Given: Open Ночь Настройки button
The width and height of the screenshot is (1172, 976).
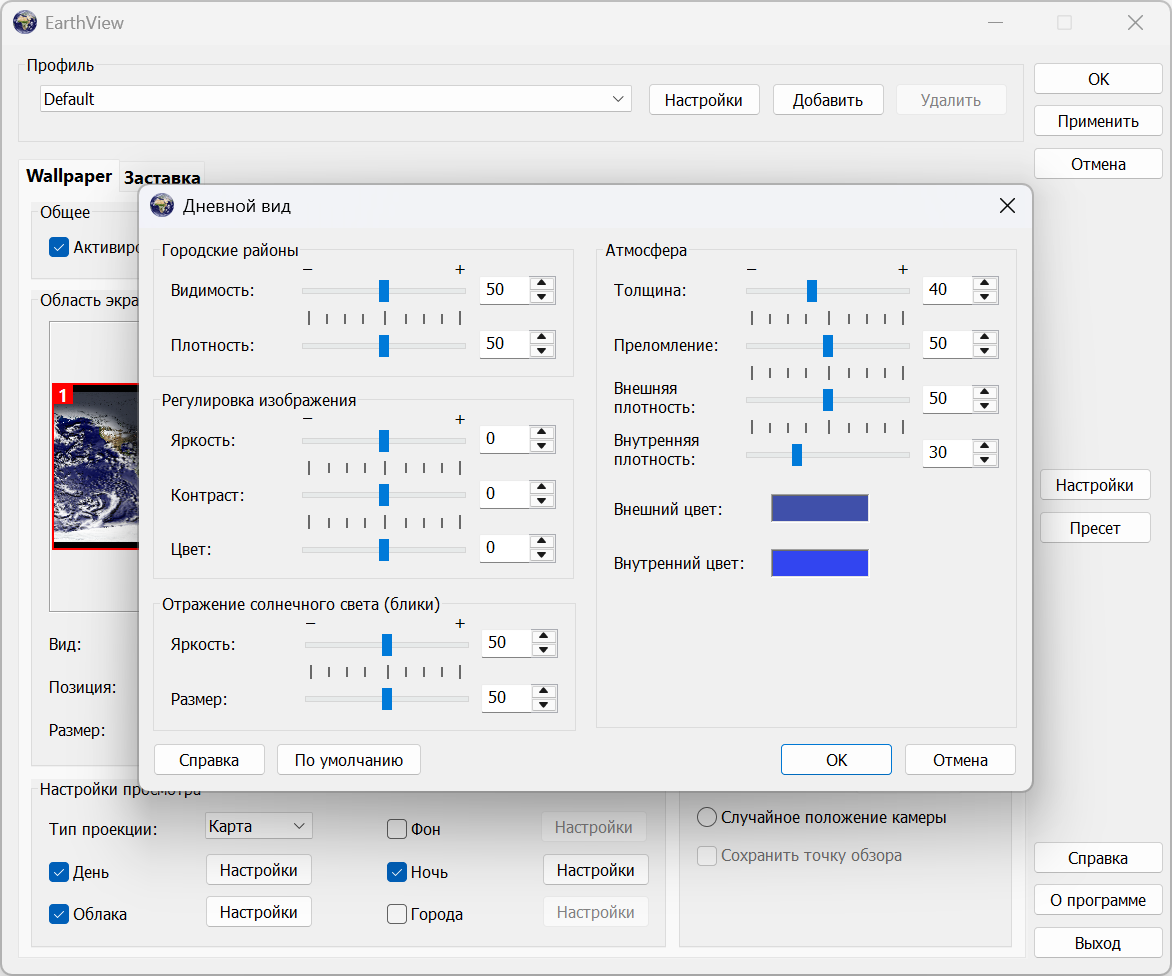Looking at the screenshot, I should tap(596, 870).
